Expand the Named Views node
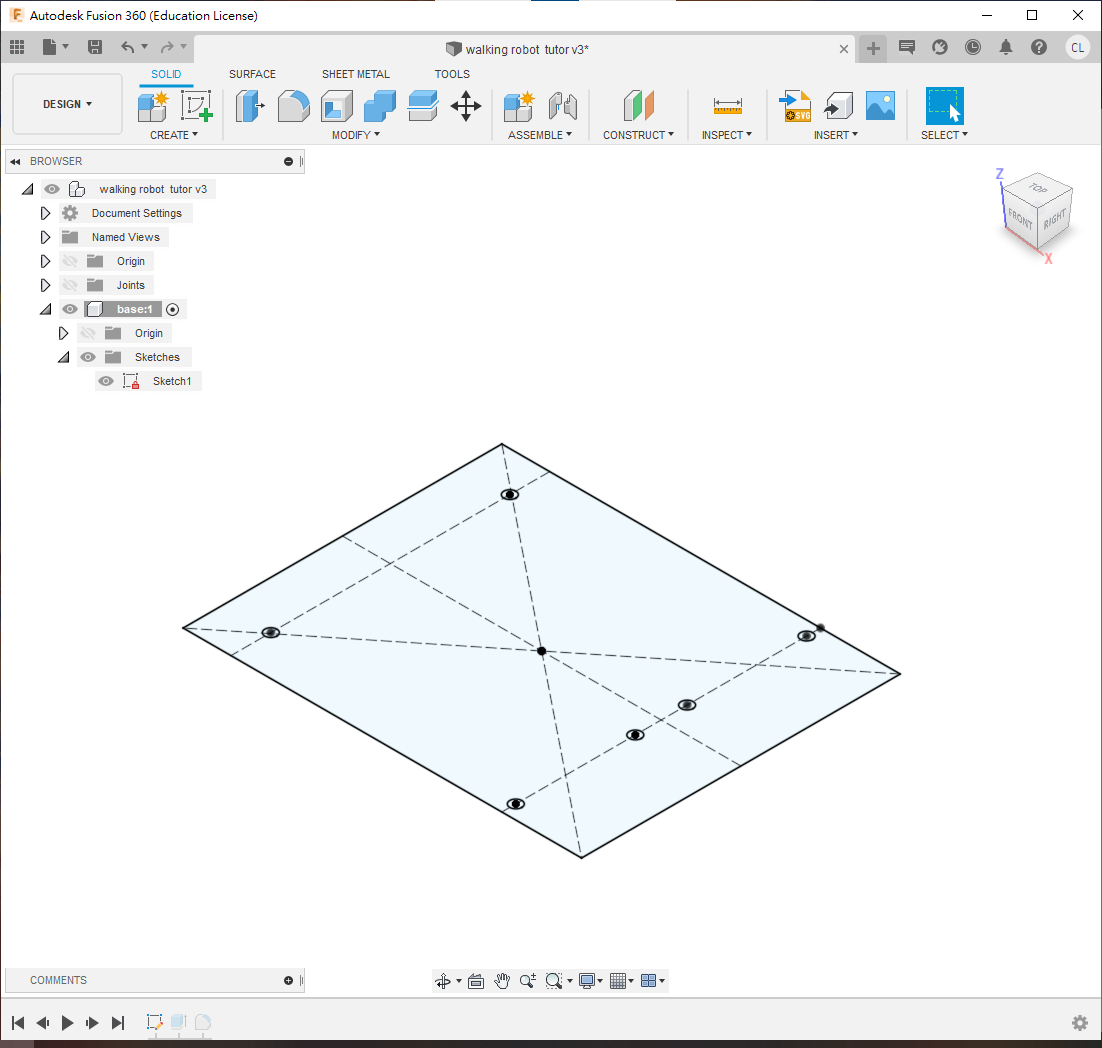Viewport: 1102px width, 1048px height. pos(45,237)
